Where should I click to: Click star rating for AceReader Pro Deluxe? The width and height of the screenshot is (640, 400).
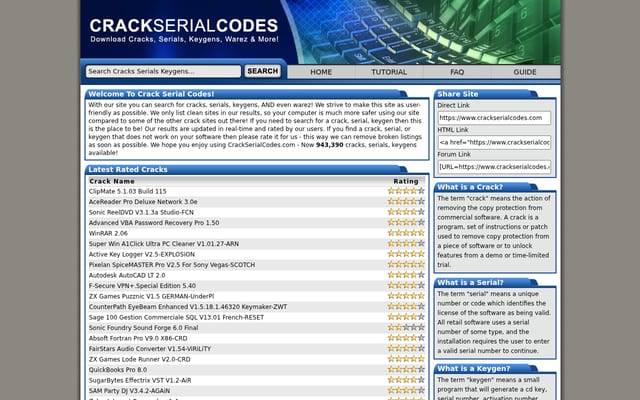pos(406,201)
